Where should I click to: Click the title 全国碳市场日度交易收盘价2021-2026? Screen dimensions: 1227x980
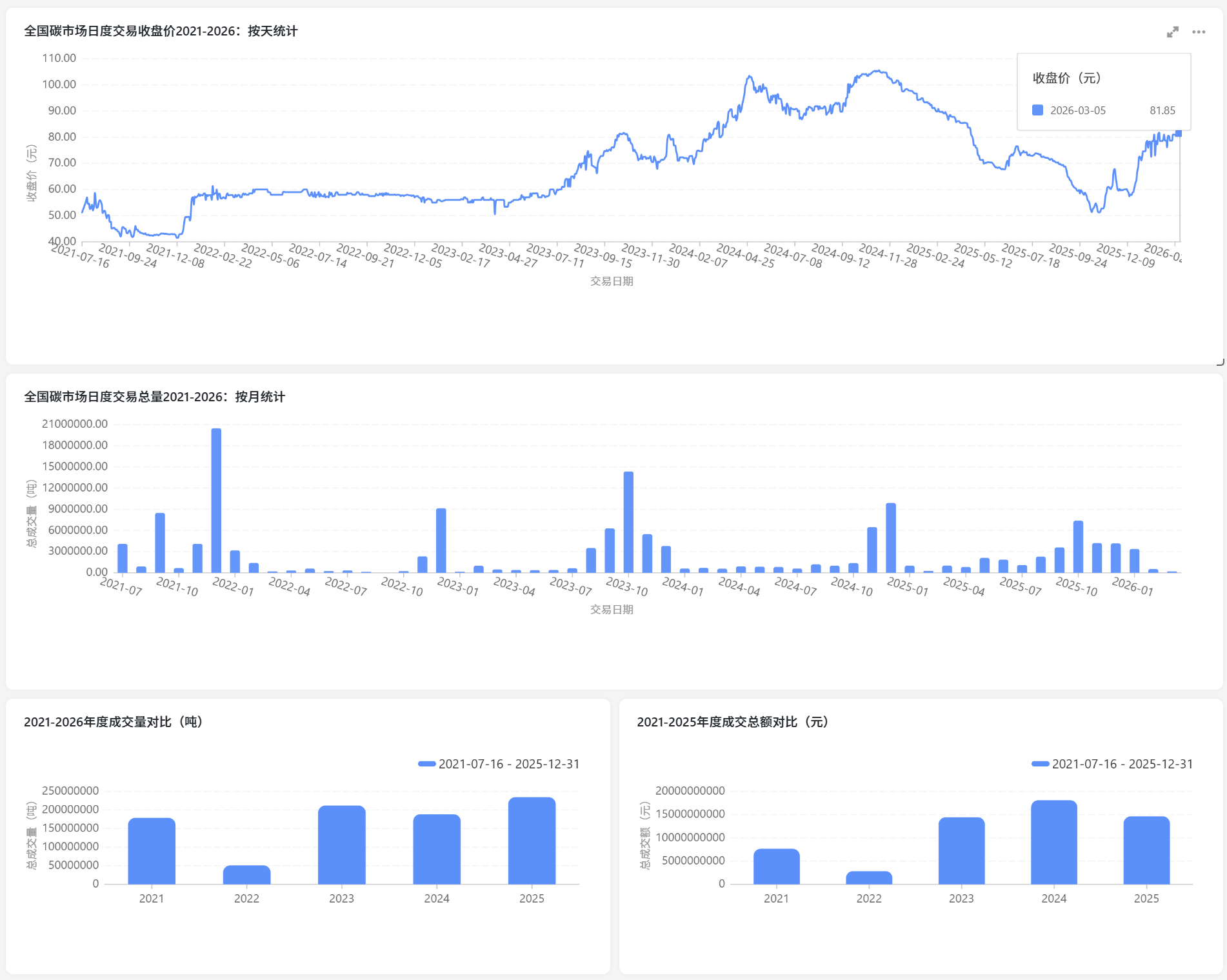(x=161, y=31)
